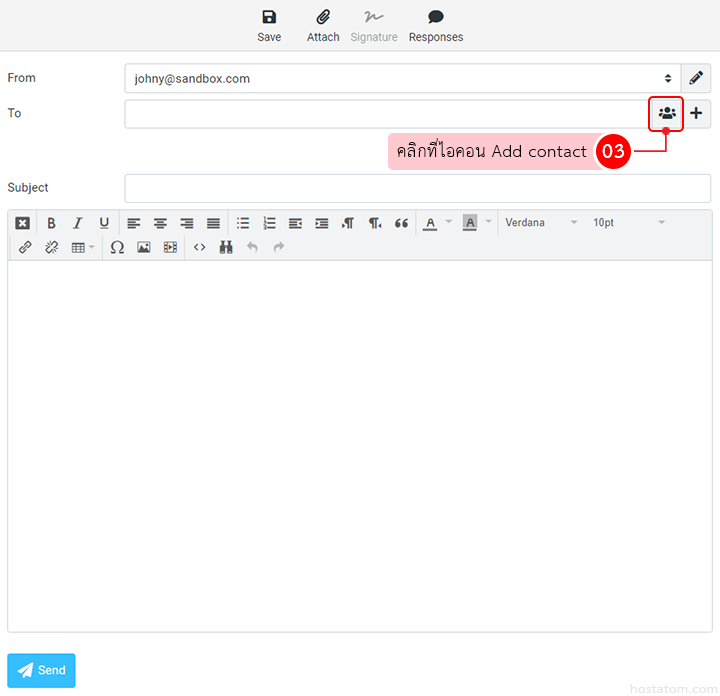This screenshot has width=720, height=696.
Task: Save the draft message
Action: pyautogui.click(x=269, y=26)
